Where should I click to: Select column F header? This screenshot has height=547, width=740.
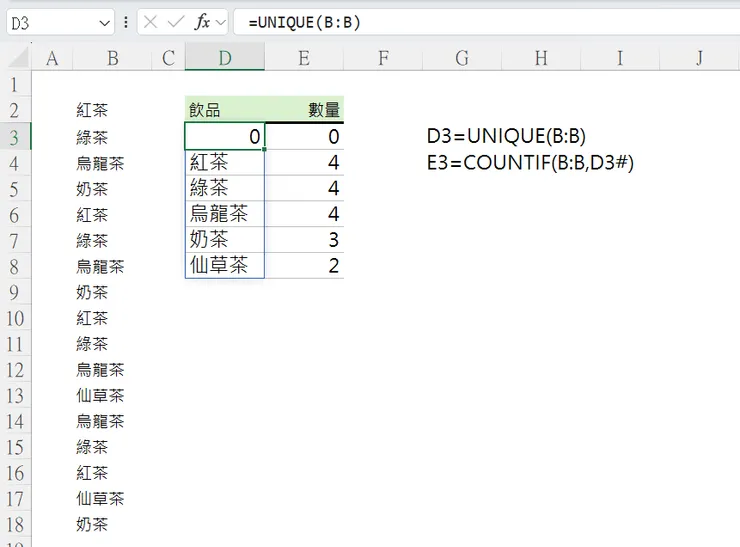(x=383, y=58)
